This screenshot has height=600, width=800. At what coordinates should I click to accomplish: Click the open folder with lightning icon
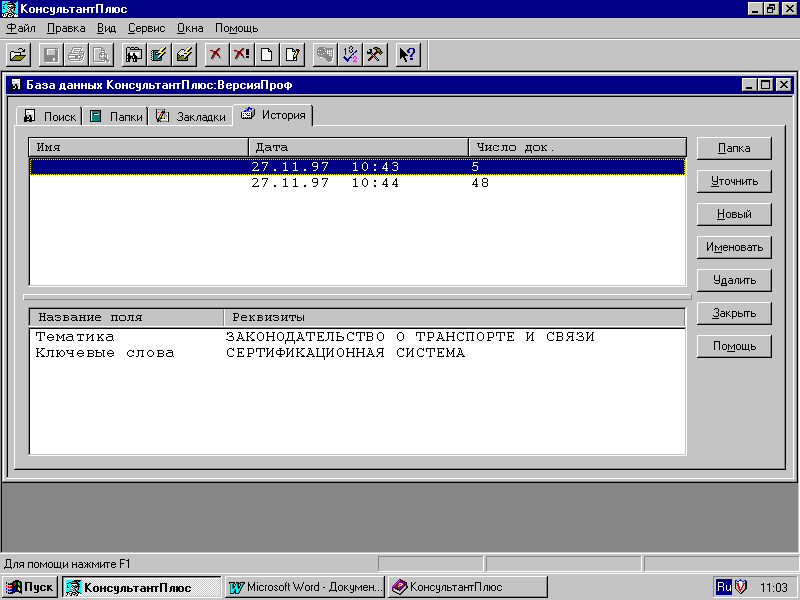point(184,54)
